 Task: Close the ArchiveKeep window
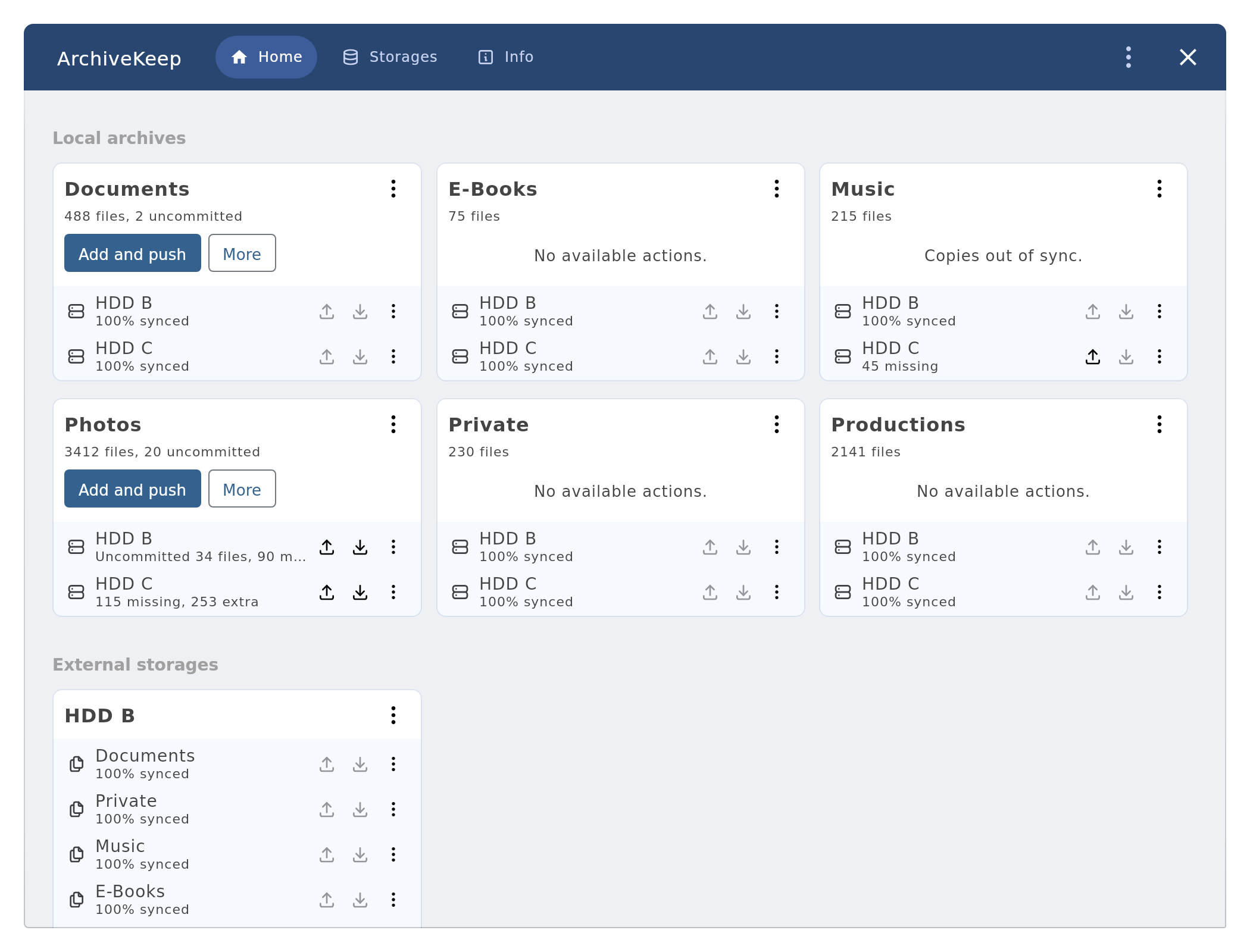click(x=1187, y=57)
